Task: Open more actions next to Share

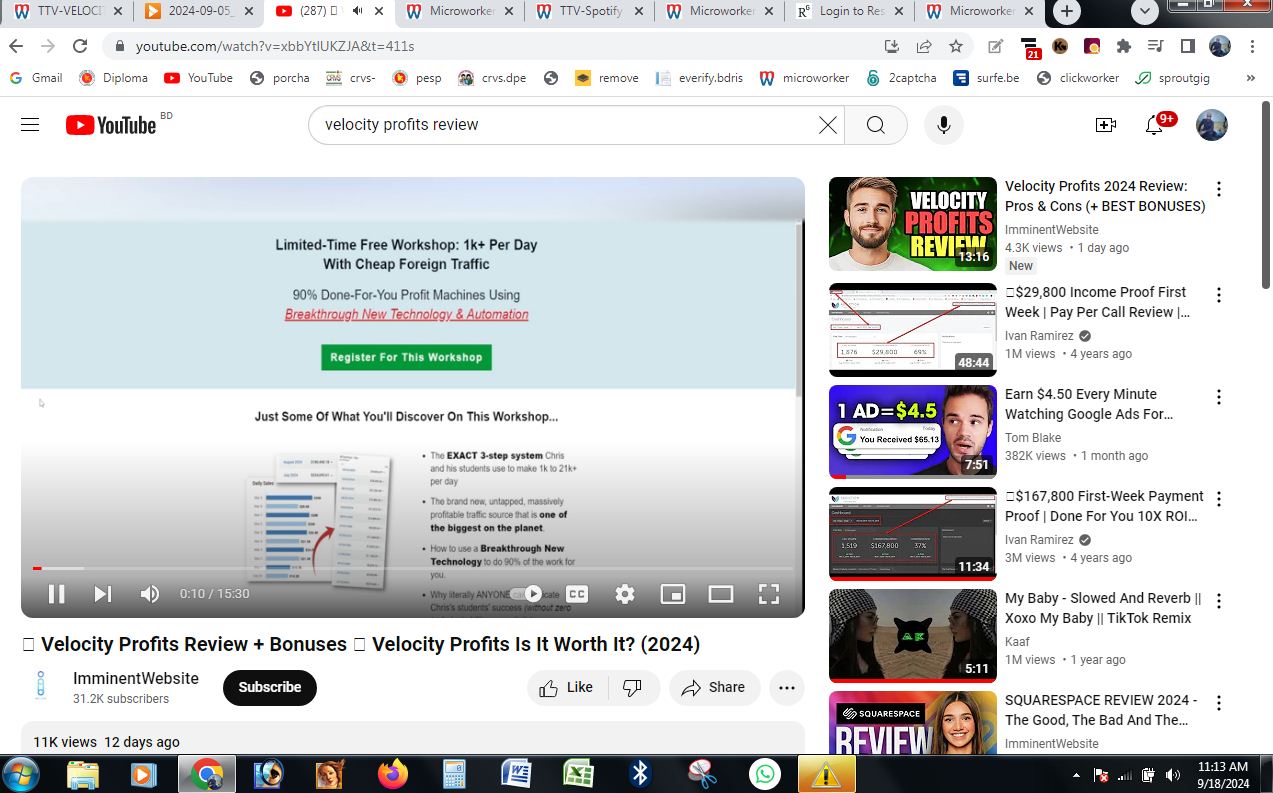Action: click(787, 688)
